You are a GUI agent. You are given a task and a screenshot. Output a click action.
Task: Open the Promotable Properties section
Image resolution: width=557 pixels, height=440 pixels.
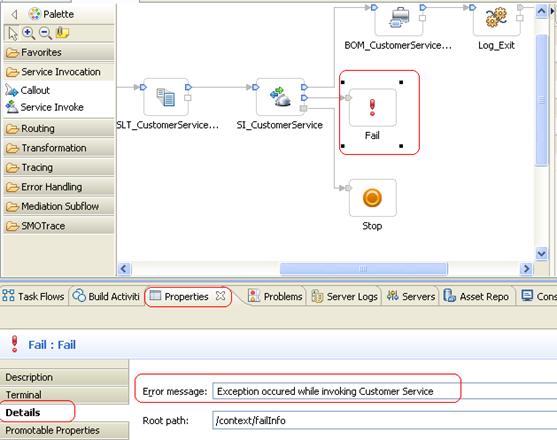(x=64, y=430)
